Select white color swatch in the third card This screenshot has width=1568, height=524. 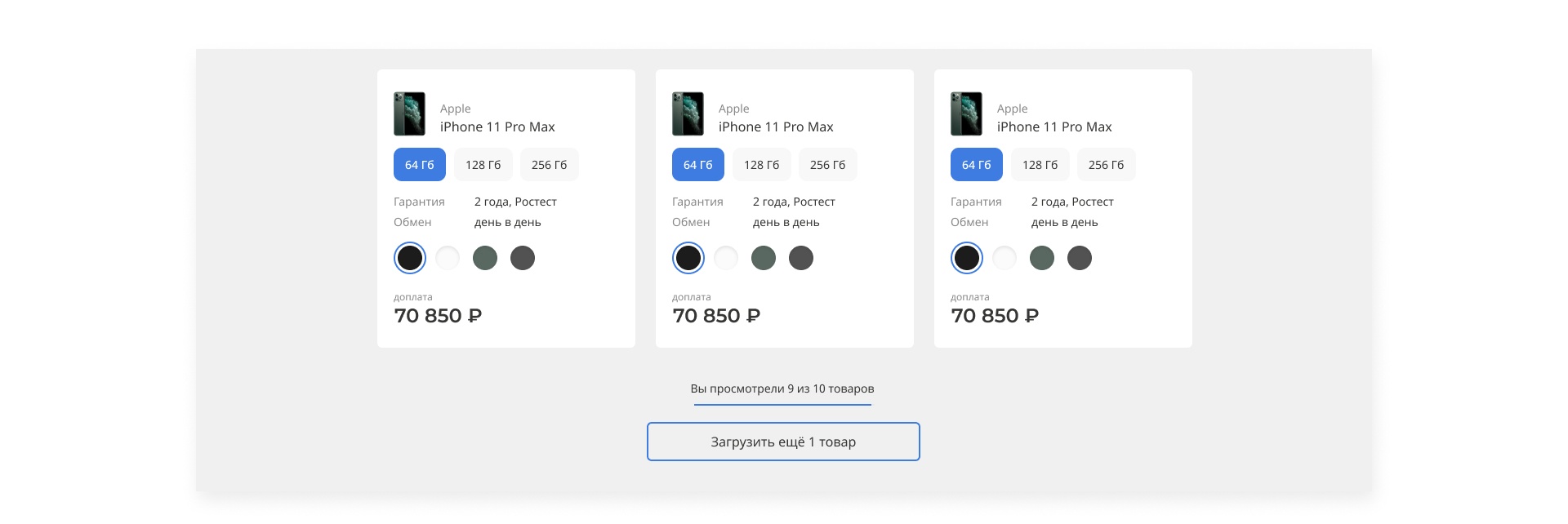1004,258
